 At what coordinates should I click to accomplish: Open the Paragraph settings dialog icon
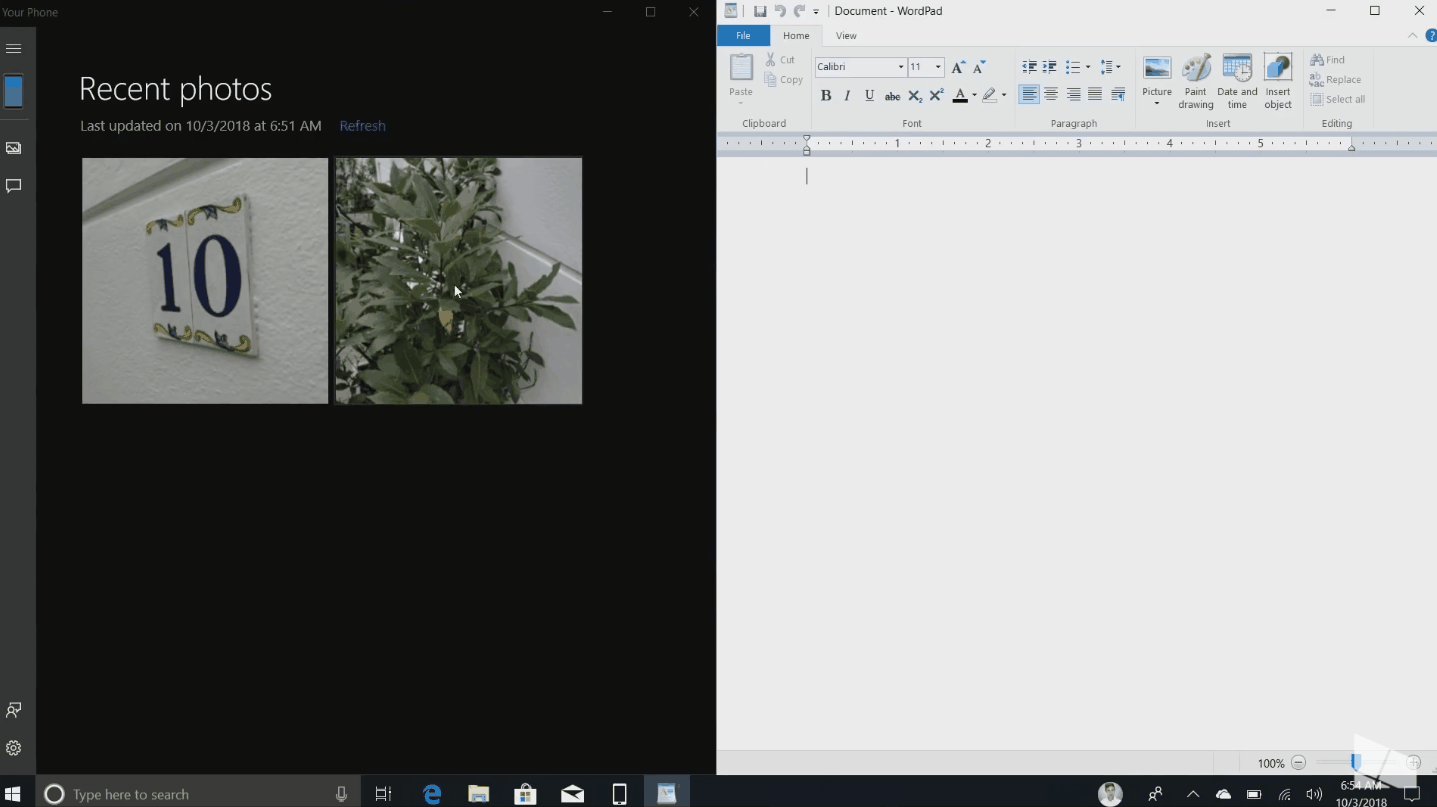(x=1118, y=95)
